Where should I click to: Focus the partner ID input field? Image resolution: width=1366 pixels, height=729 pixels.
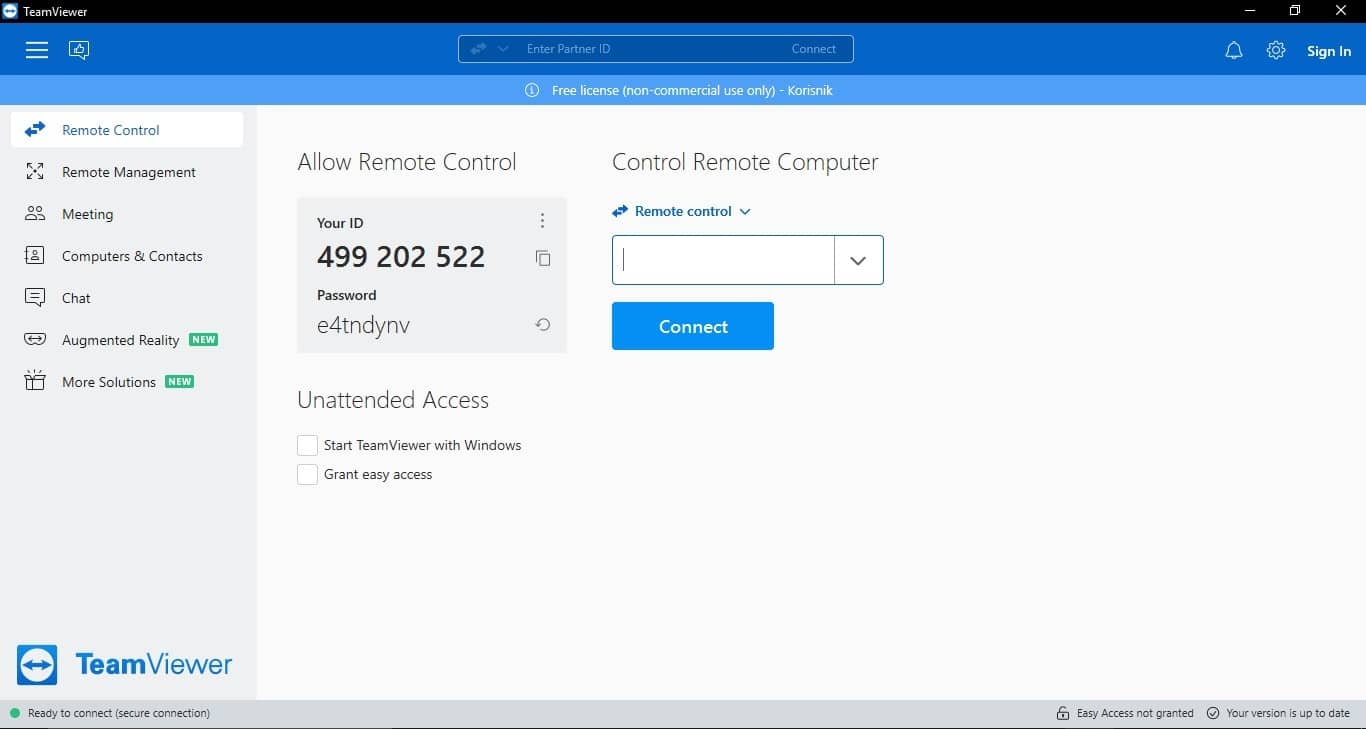click(723, 260)
